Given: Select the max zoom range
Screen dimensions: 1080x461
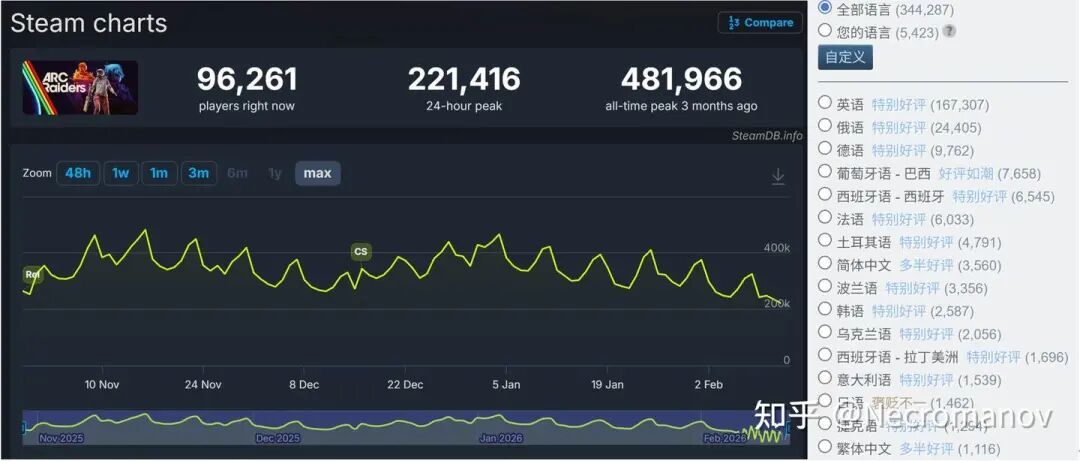Looking at the screenshot, I should click(x=318, y=173).
